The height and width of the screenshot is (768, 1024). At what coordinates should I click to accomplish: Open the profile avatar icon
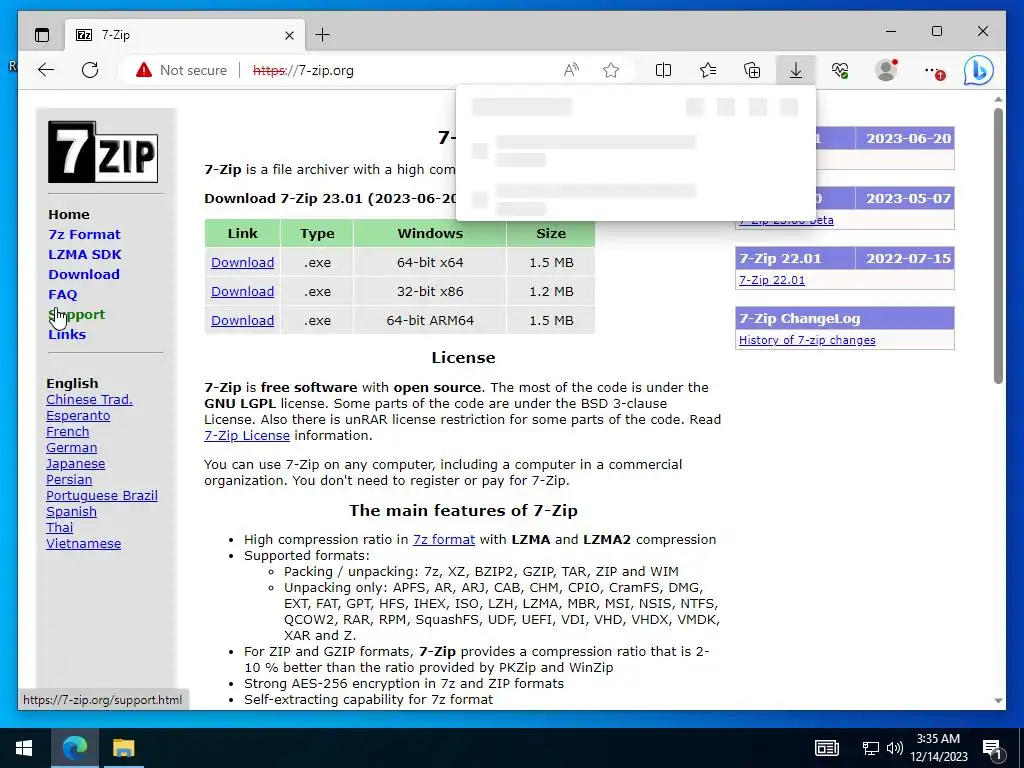pos(886,70)
